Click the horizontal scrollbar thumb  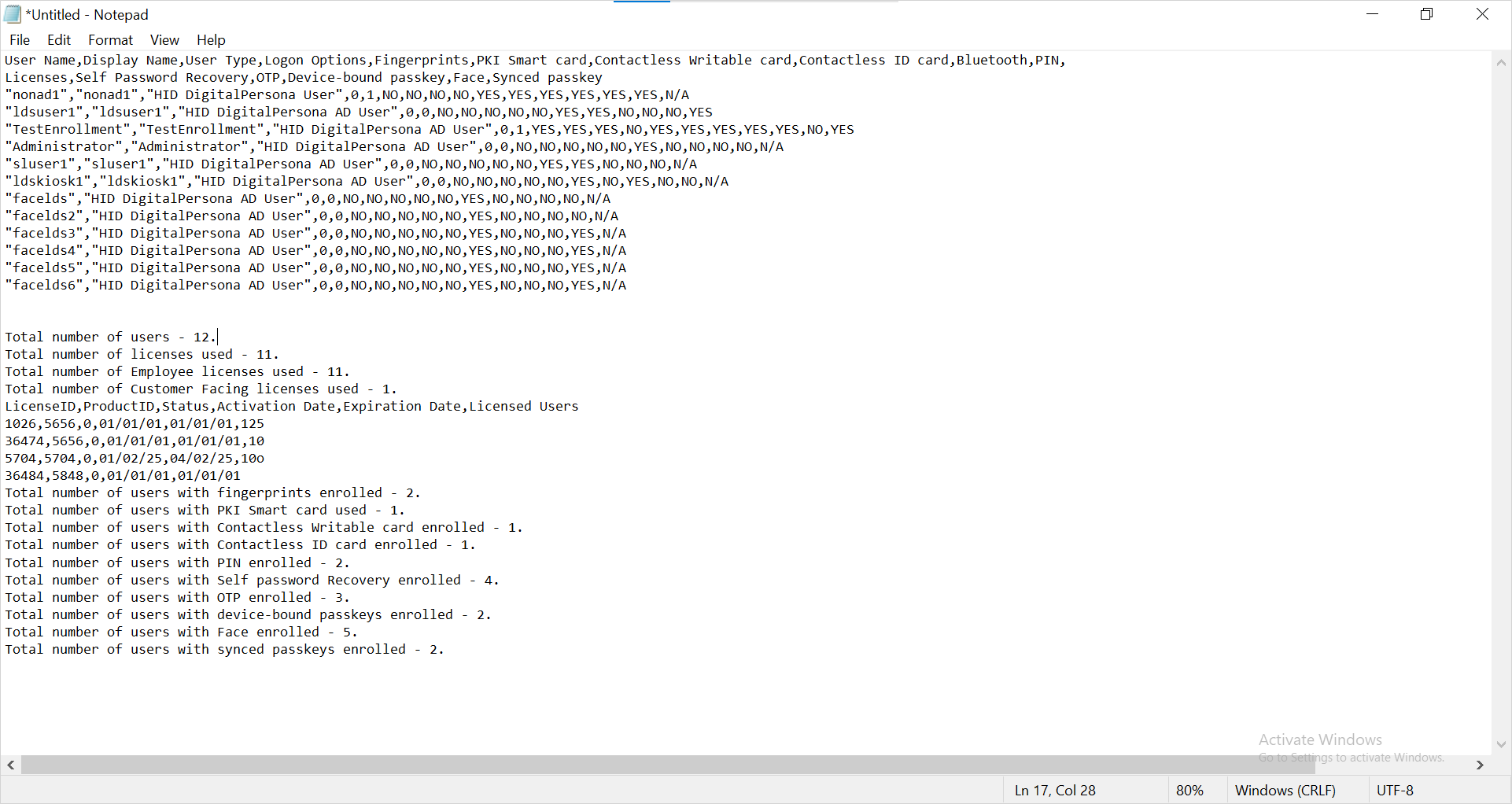coord(669,765)
